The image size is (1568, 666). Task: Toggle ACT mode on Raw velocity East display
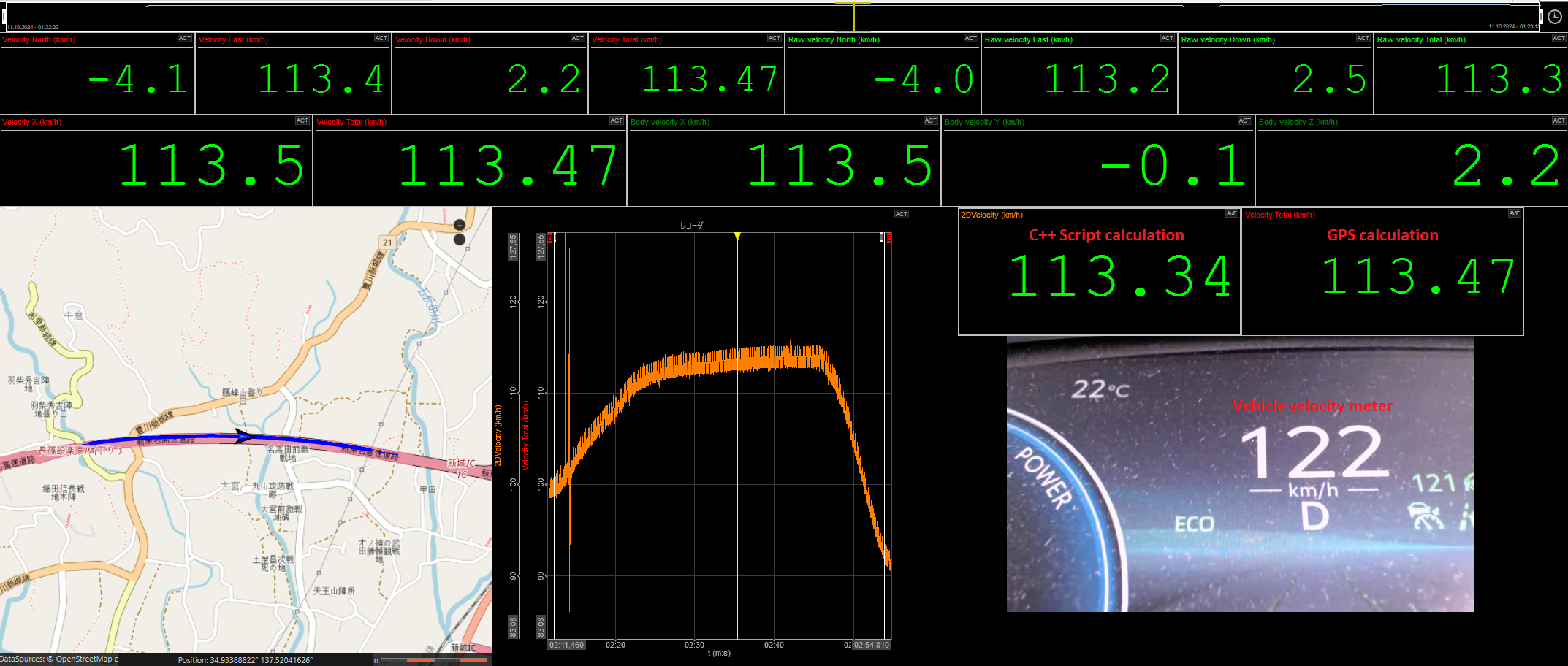click(x=1168, y=39)
